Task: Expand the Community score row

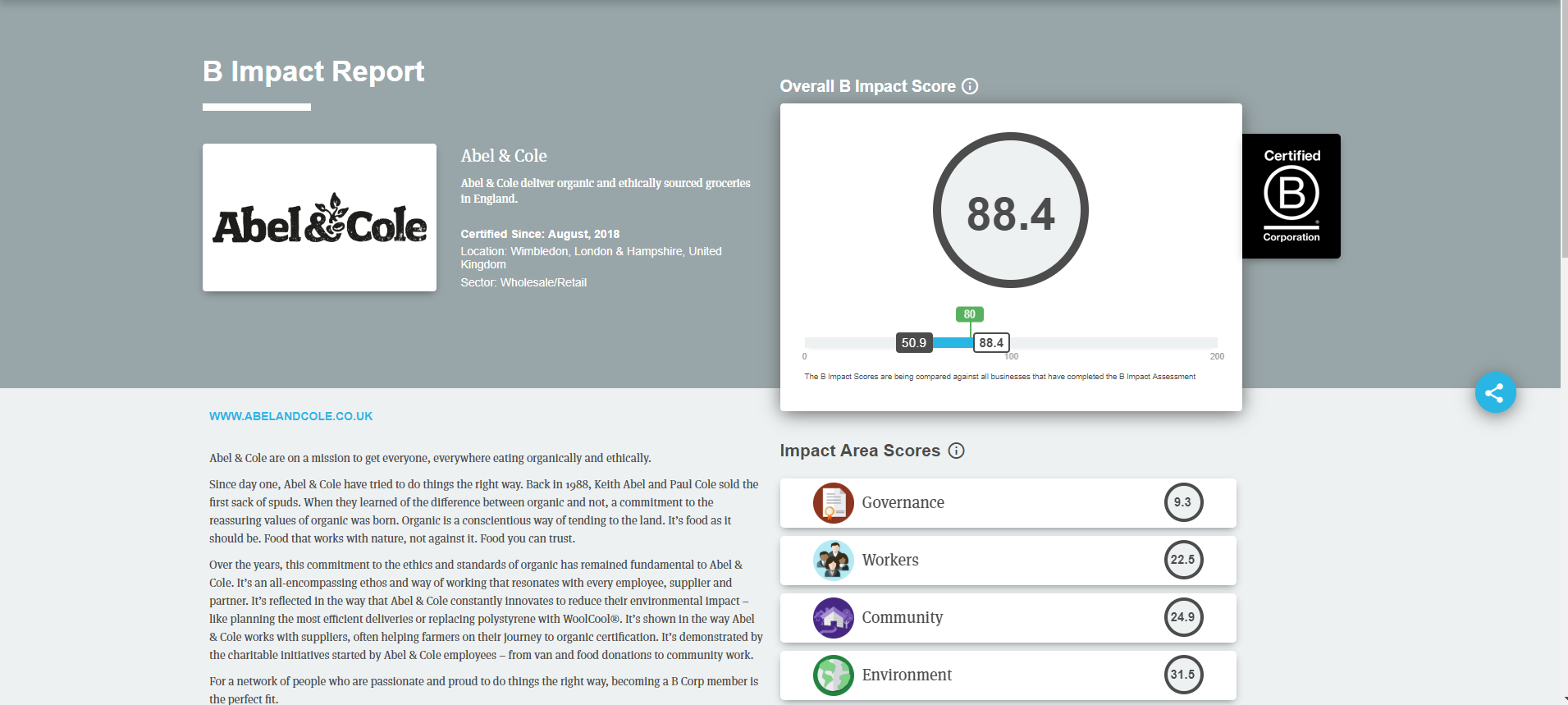Action: click(1008, 617)
